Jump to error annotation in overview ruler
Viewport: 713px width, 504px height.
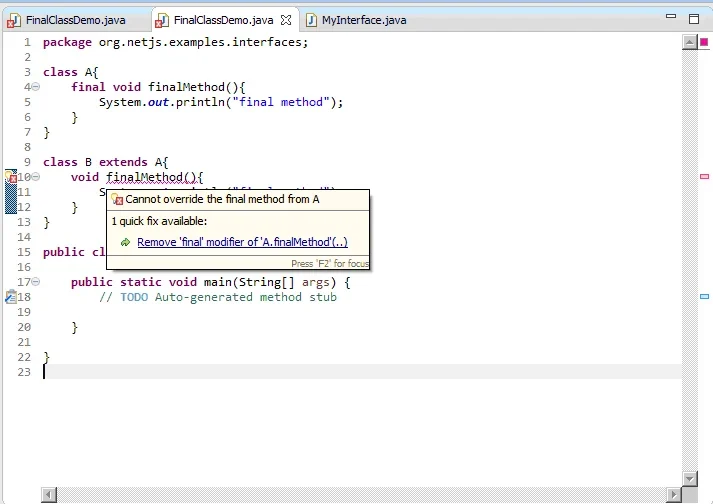704,176
